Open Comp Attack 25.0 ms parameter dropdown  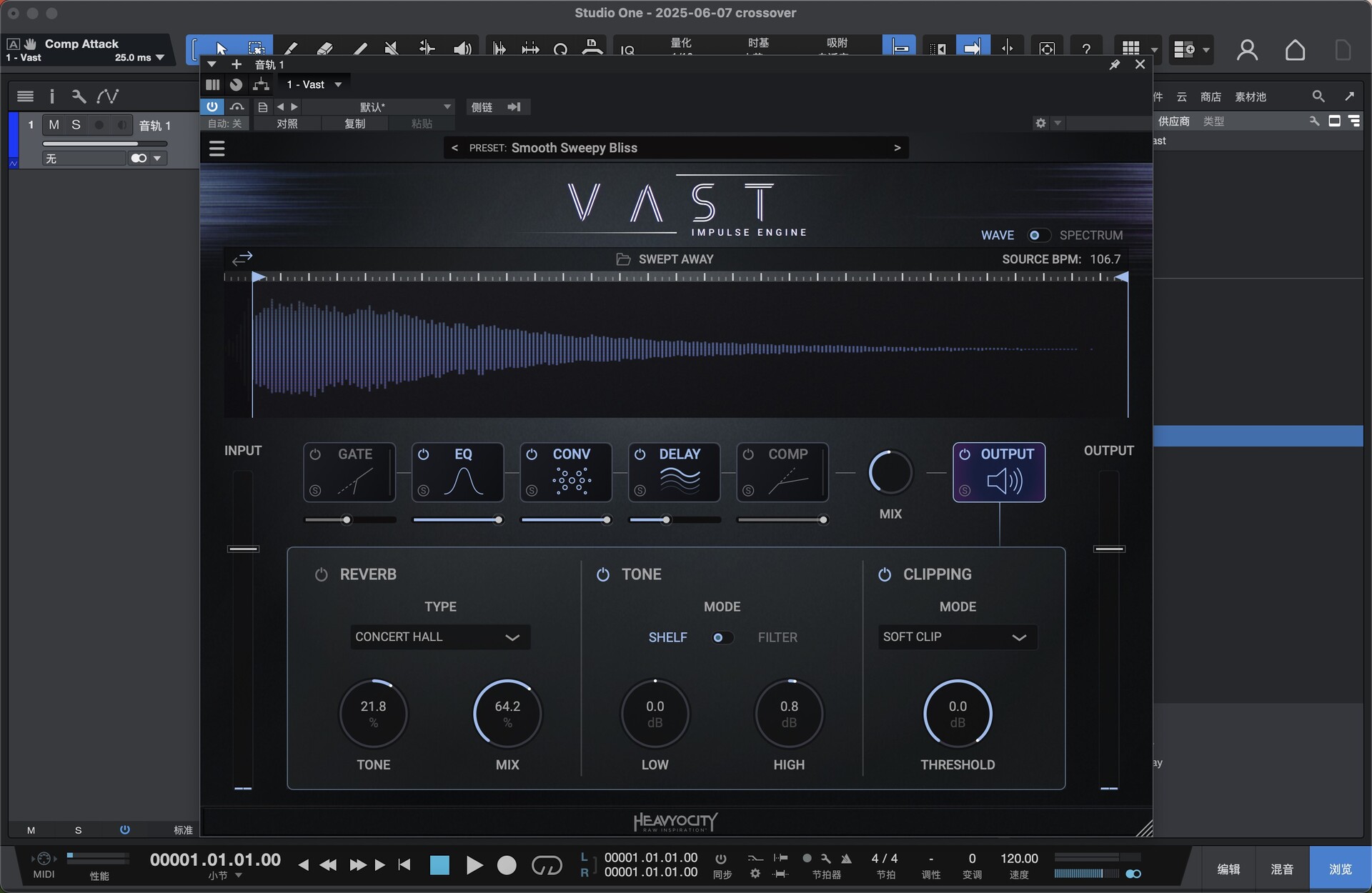click(159, 57)
